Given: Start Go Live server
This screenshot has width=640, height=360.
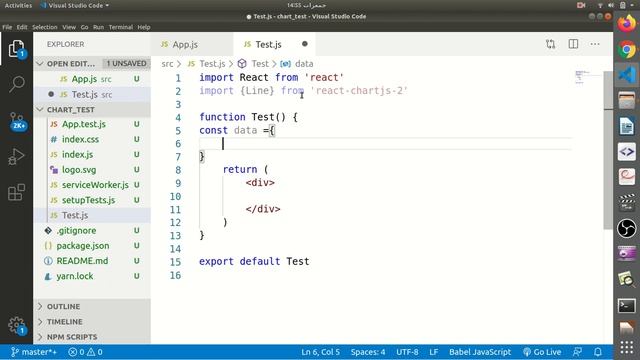Looking at the screenshot, I should (542, 352).
